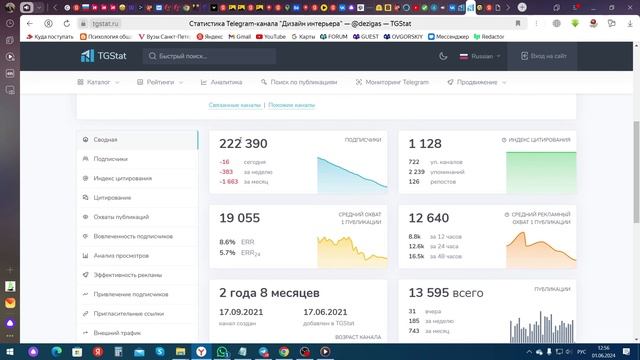Open "Поиск по публикациям"
This screenshot has width=640, height=360.
(x=299, y=82)
